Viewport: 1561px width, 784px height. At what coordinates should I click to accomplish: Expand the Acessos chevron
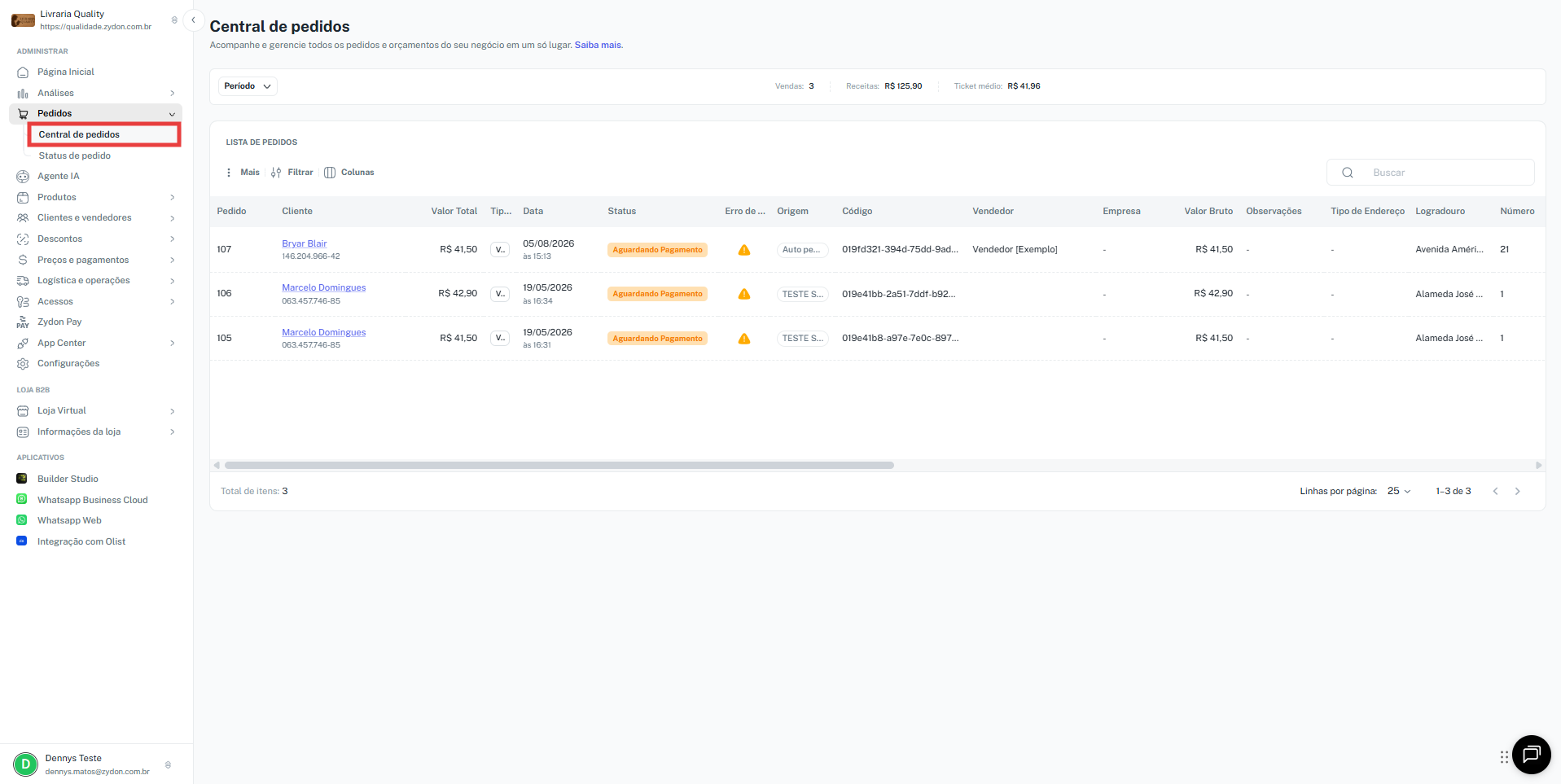click(x=172, y=302)
